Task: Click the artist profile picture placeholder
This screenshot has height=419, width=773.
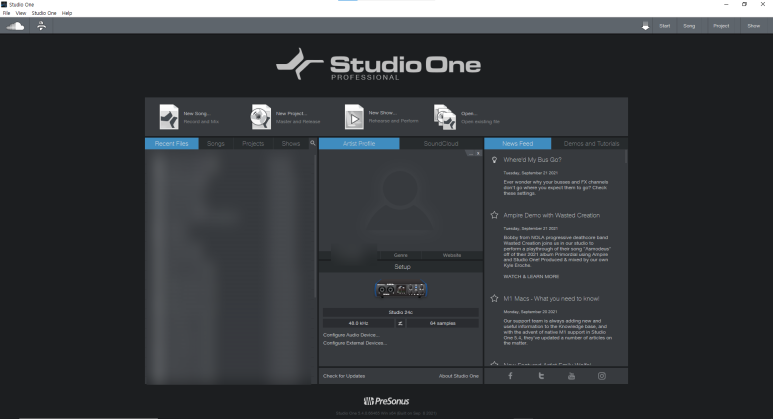Action: [400, 200]
